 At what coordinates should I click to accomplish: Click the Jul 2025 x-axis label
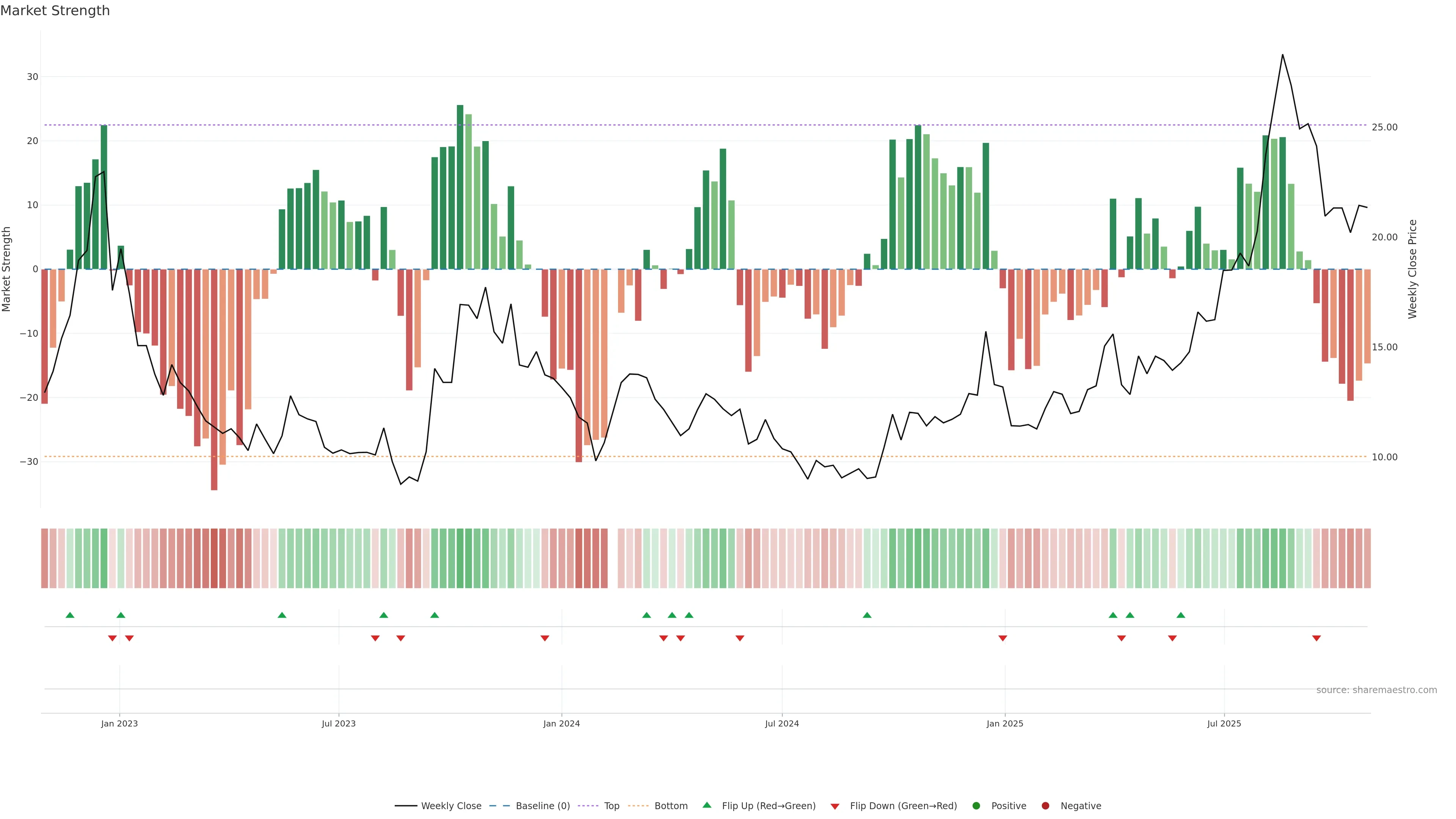coord(1224,723)
